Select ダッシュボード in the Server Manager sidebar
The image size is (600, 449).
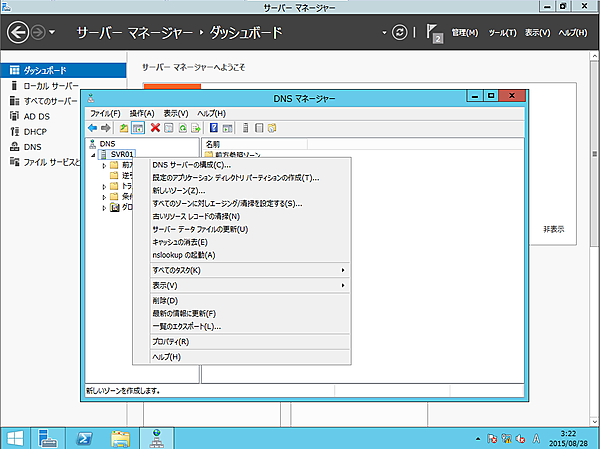point(63,70)
